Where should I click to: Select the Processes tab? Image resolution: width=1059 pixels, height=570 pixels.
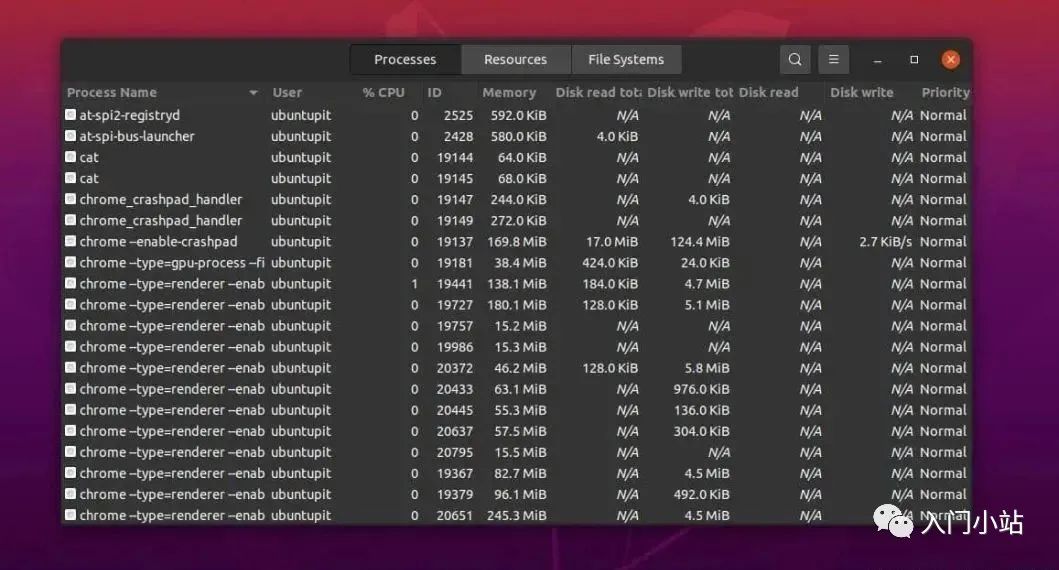point(405,59)
